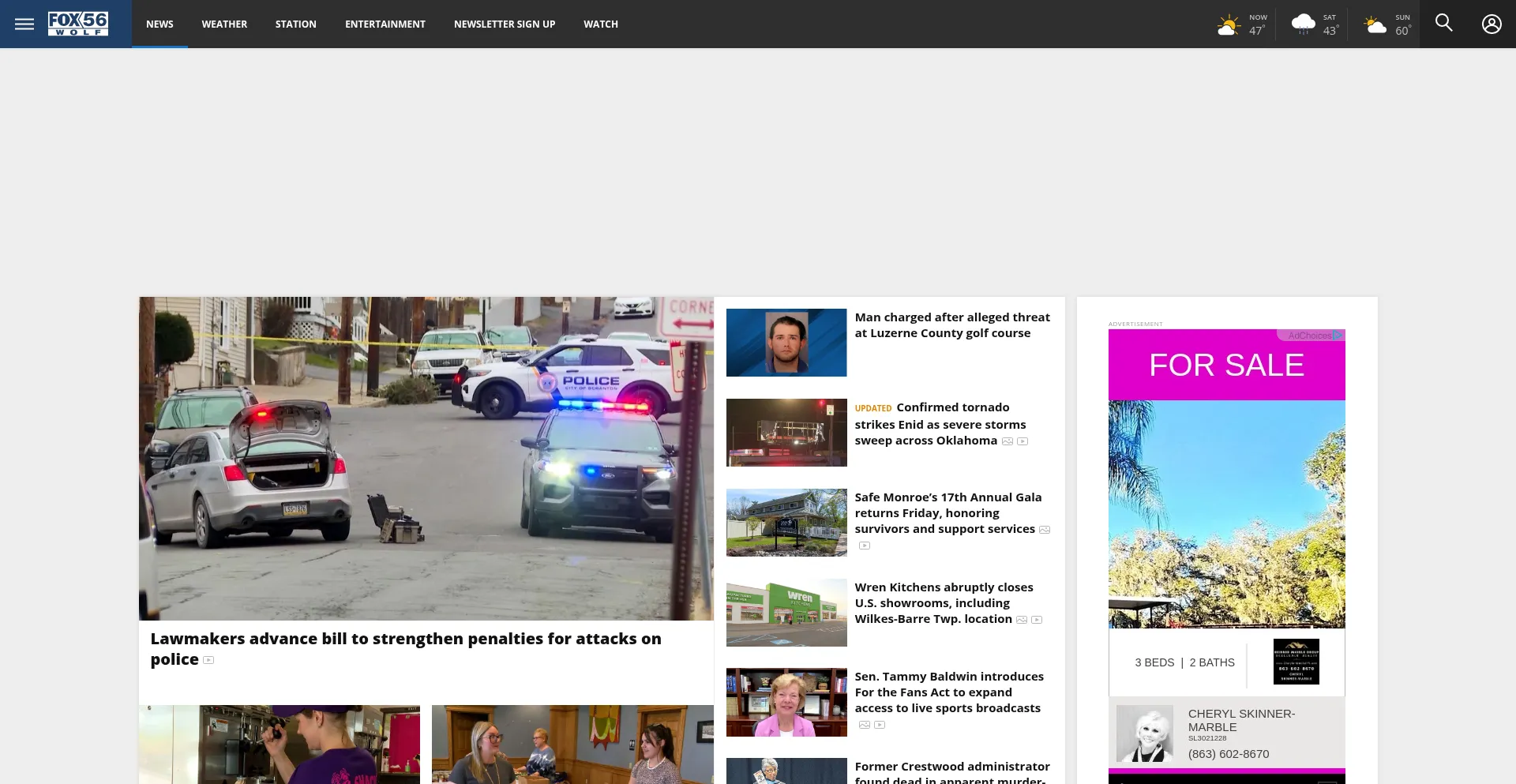Screen dimensions: 1516x784
Task: Click the Safe Monroe house thumbnail
Action: (786, 523)
